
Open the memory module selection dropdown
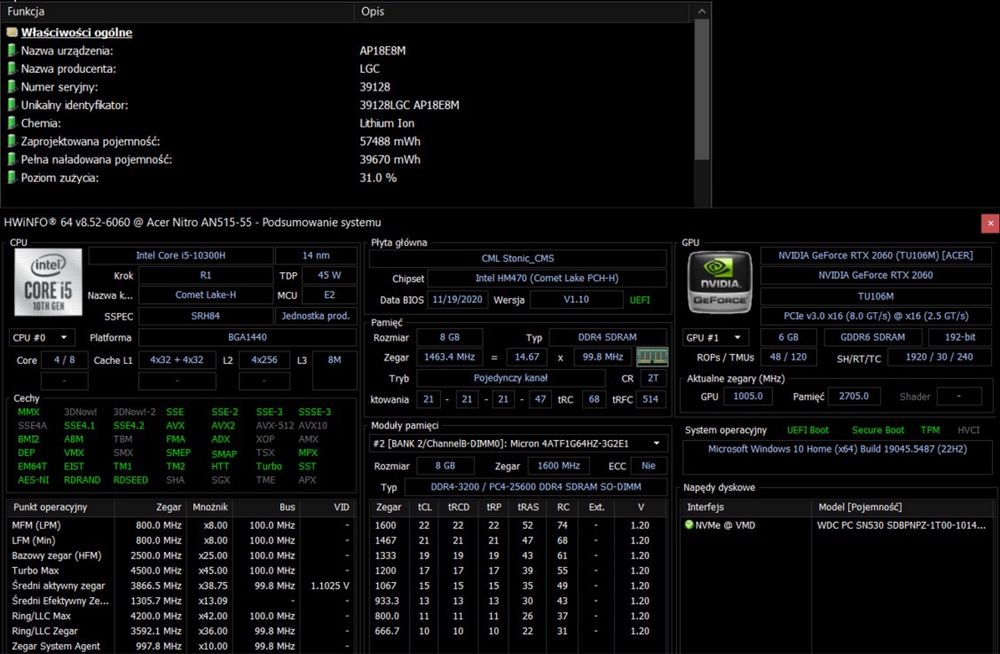point(517,443)
